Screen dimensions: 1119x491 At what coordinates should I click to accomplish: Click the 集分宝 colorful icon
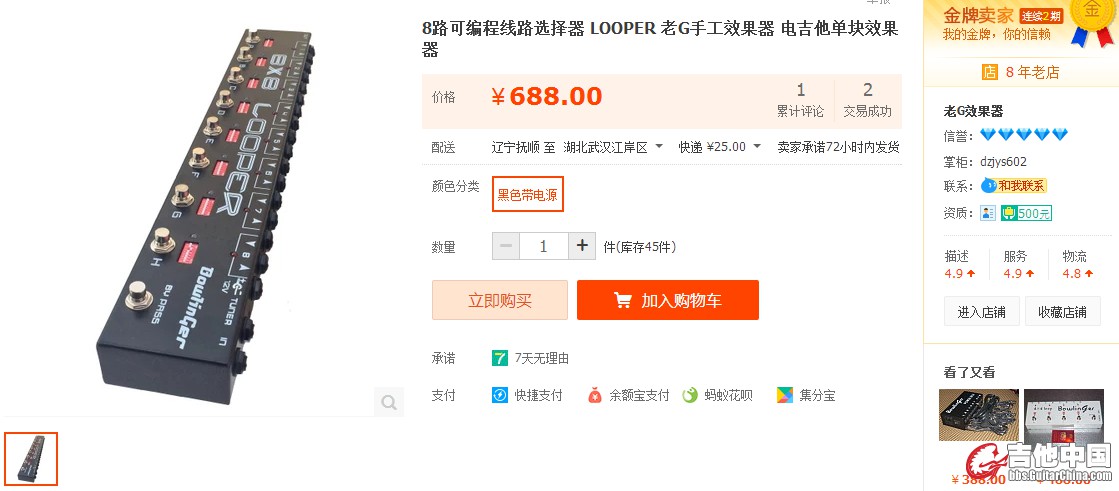pyautogui.click(x=785, y=395)
